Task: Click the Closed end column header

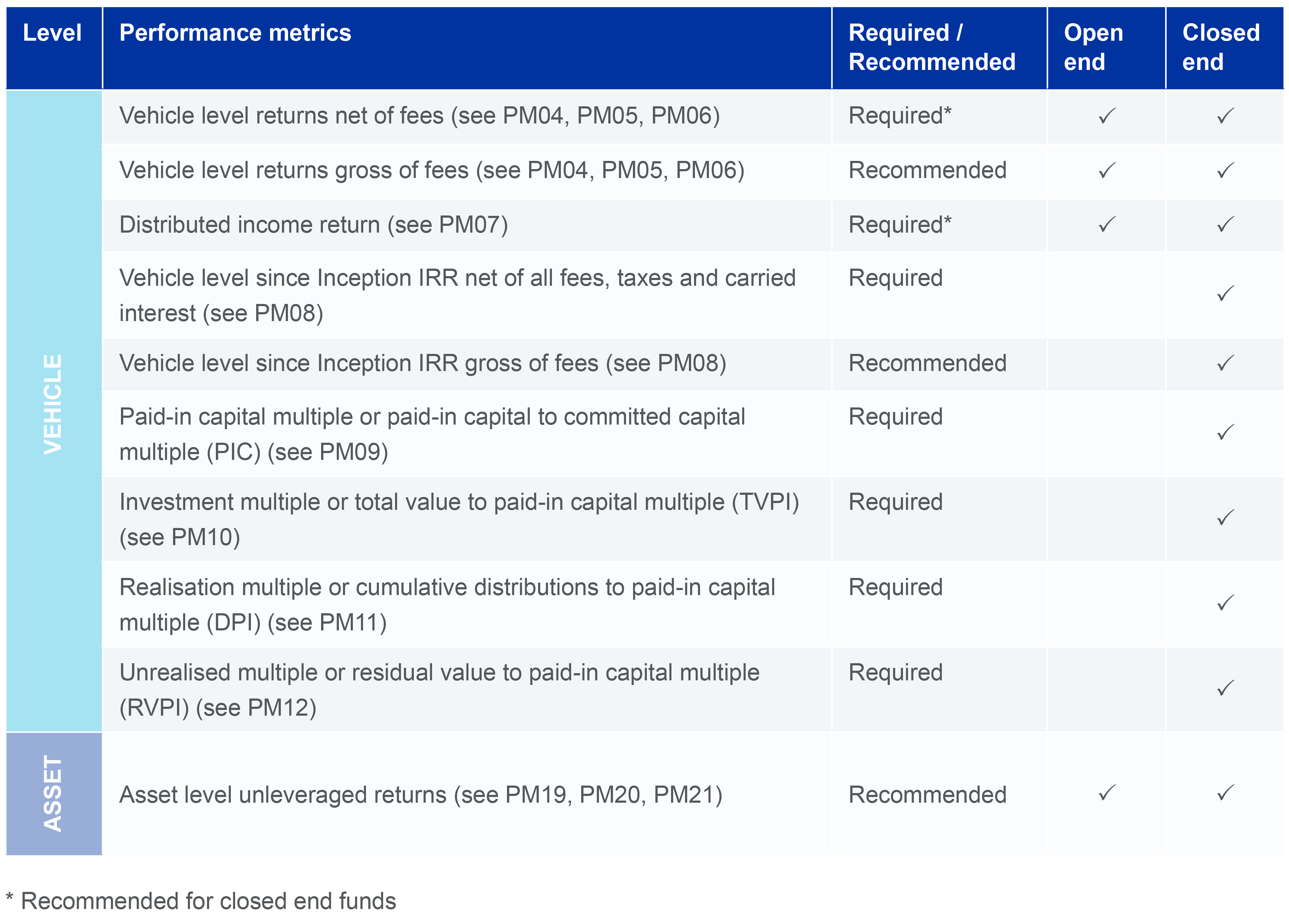Action: coord(1221,47)
